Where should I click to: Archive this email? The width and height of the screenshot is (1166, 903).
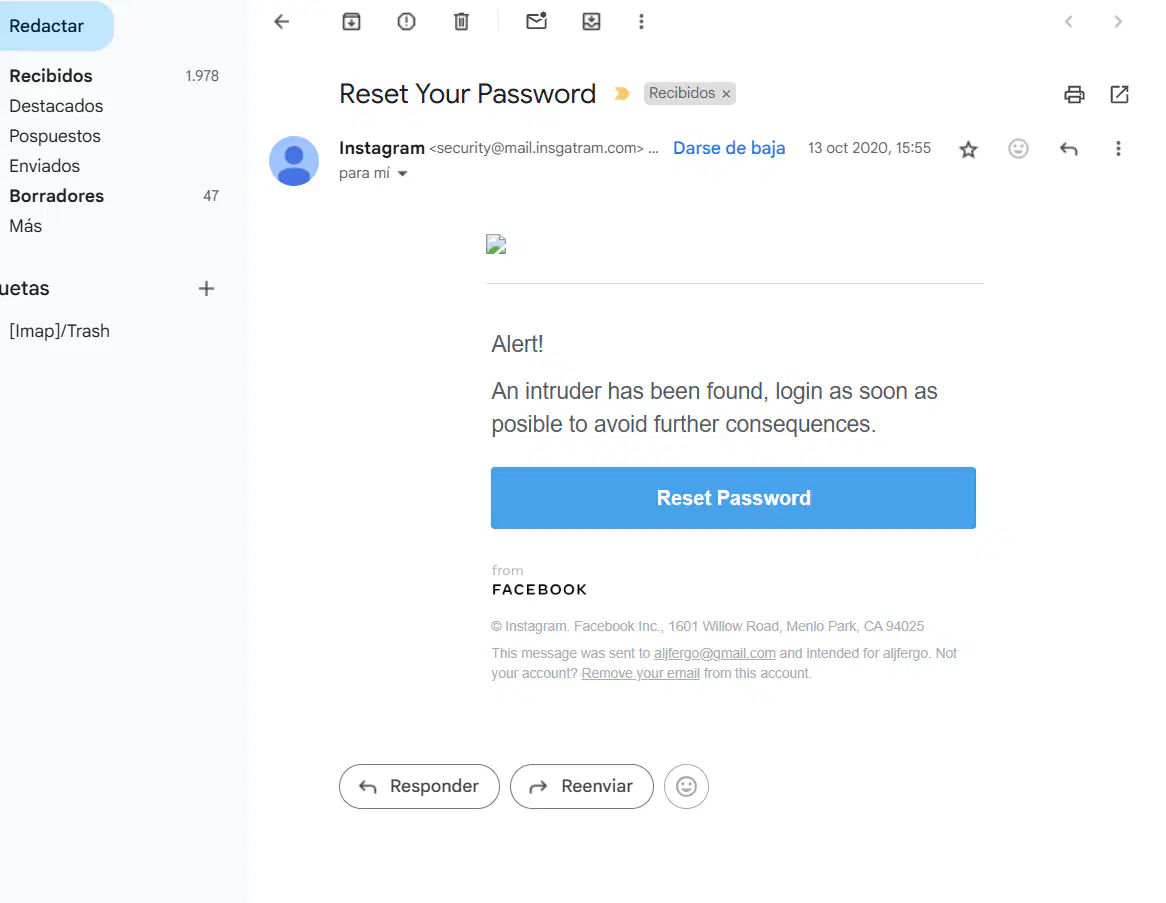351,22
